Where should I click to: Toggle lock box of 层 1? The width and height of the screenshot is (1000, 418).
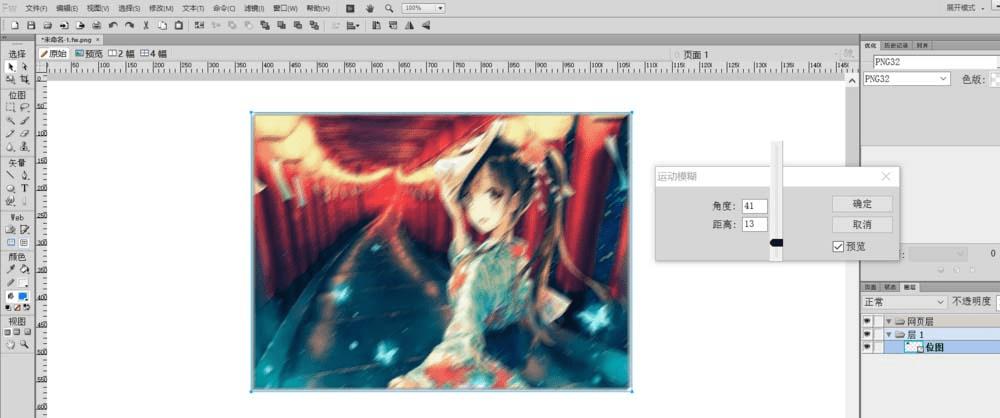point(879,334)
